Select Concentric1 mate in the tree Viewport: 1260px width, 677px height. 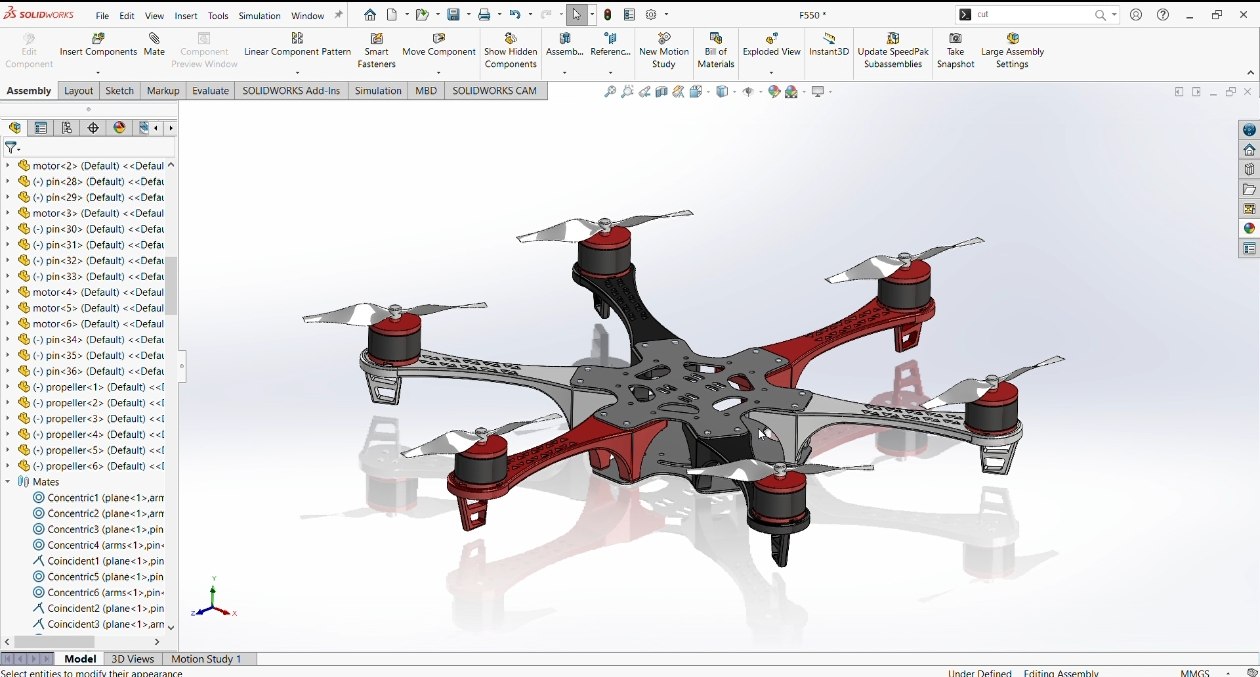[97, 498]
